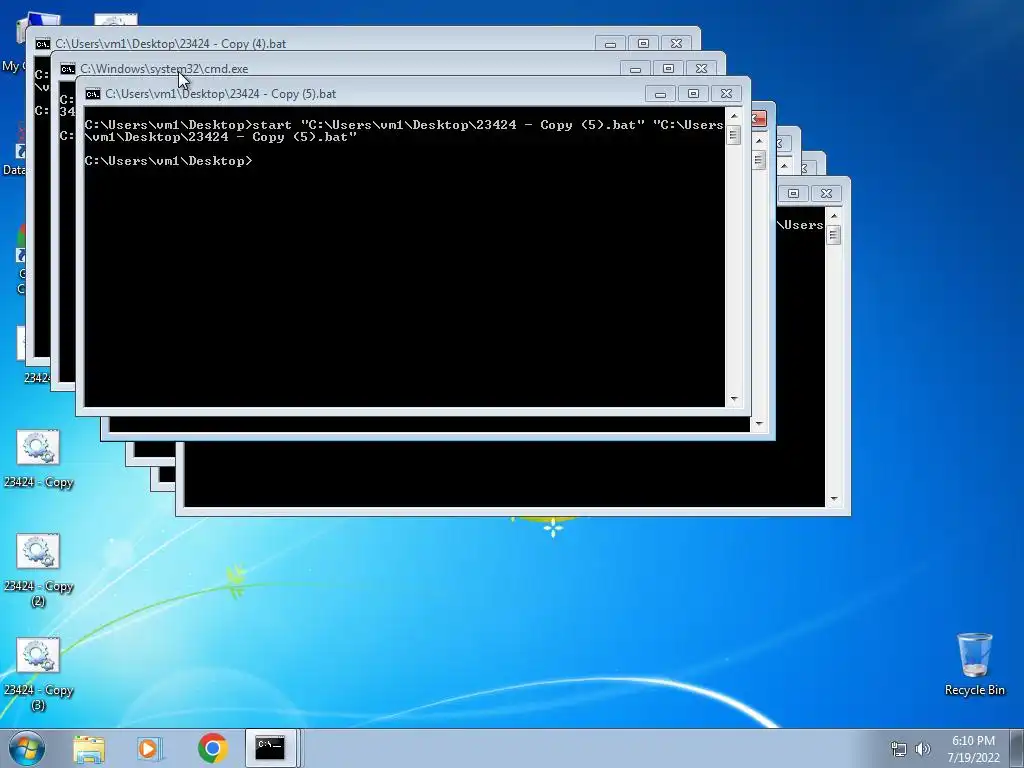Click scroll-up arrow of rearmost console window
This screenshot has width=1024, height=768.
coord(834,216)
